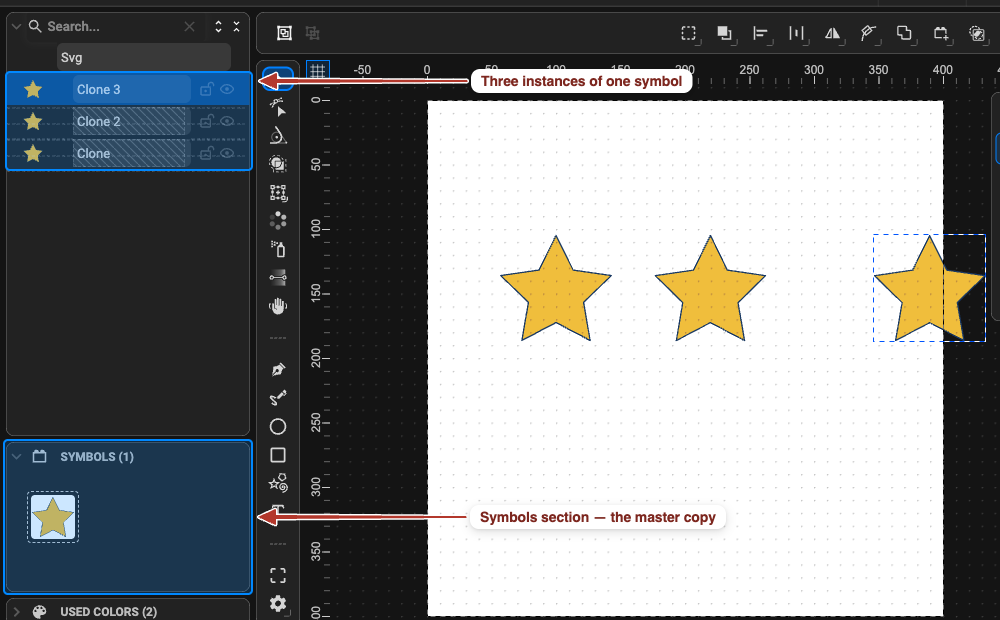The height and width of the screenshot is (620, 1000).
Task: Select the shape builder tool
Action: point(277,164)
